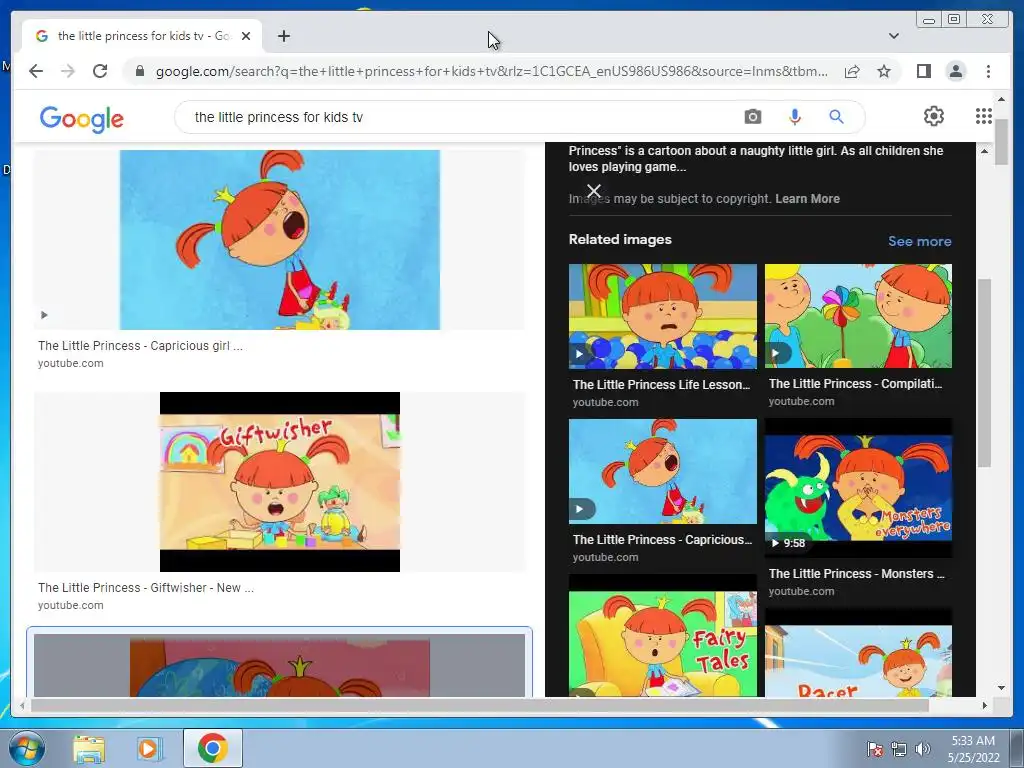Click 'The Little Princess - Monsters ...' caption
Image resolution: width=1024 pixels, height=768 pixels.
[x=856, y=573]
